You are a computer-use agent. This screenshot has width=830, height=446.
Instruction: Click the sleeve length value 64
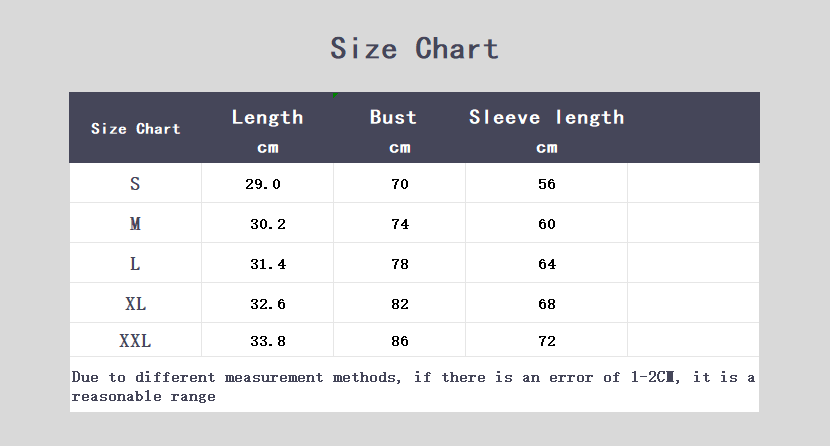[x=547, y=264]
